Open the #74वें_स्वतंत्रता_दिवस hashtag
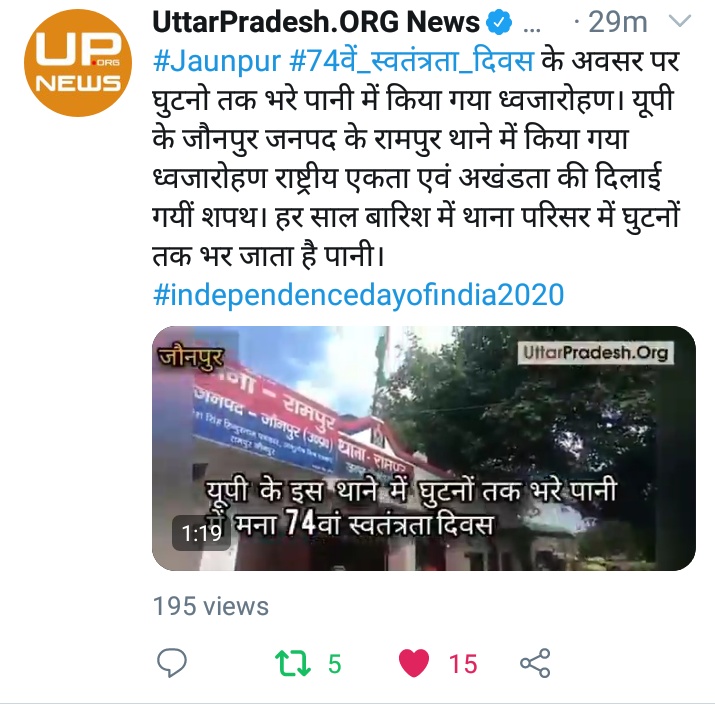This screenshot has height=712, width=715. coord(411,61)
